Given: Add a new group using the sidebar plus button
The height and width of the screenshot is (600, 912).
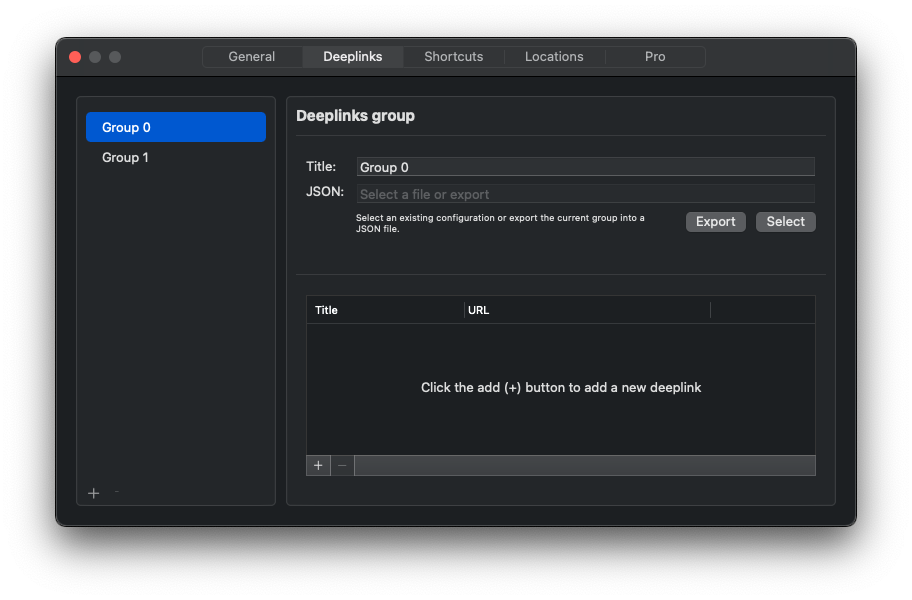Looking at the screenshot, I should 94,492.
